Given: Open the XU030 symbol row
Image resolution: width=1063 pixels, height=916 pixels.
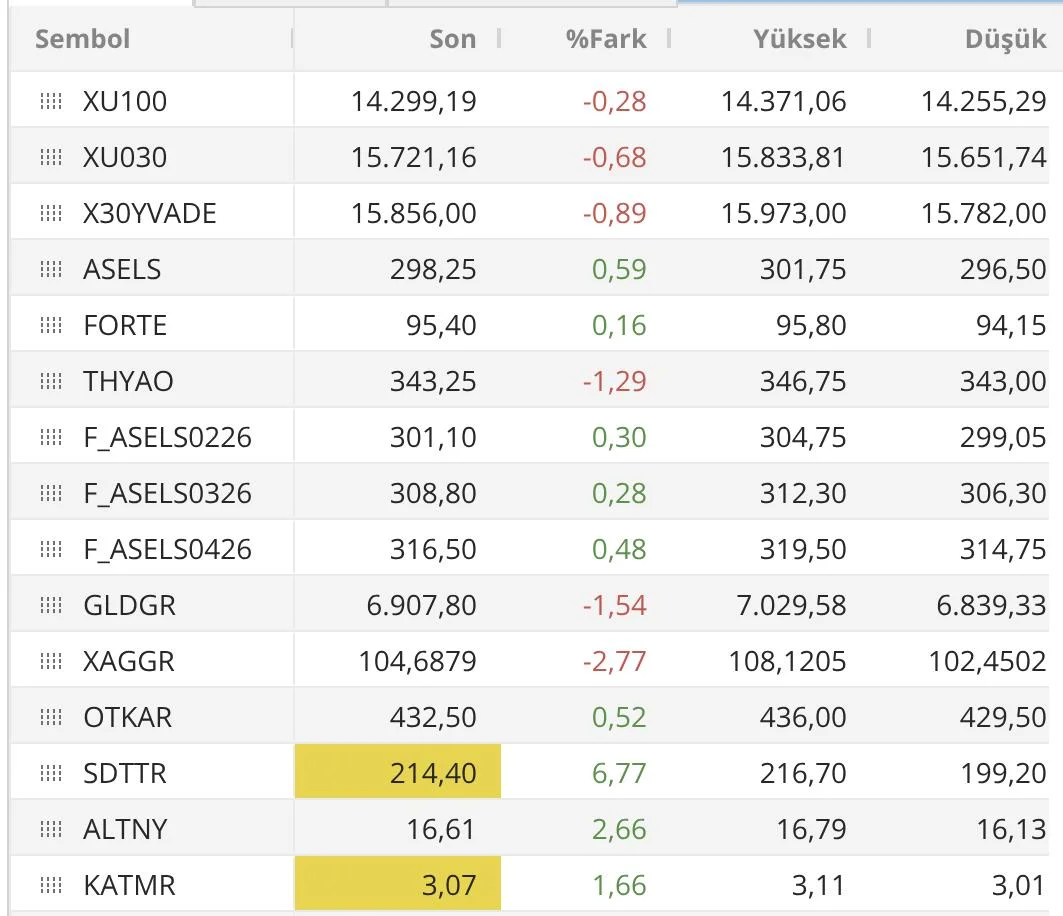Looking at the screenshot, I should (x=125, y=157).
